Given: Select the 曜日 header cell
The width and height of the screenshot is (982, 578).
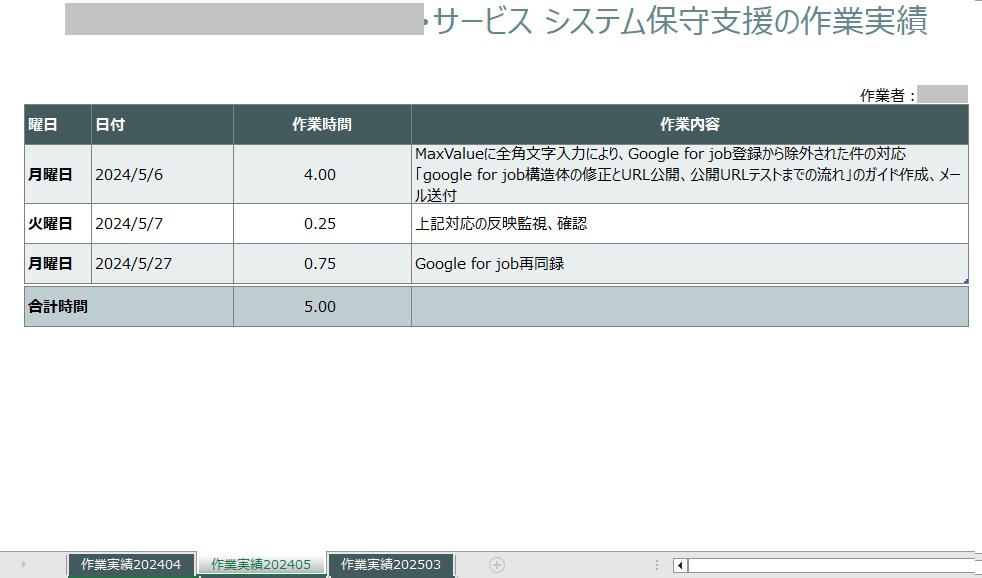Looking at the screenshot, I should coord(58,125).
